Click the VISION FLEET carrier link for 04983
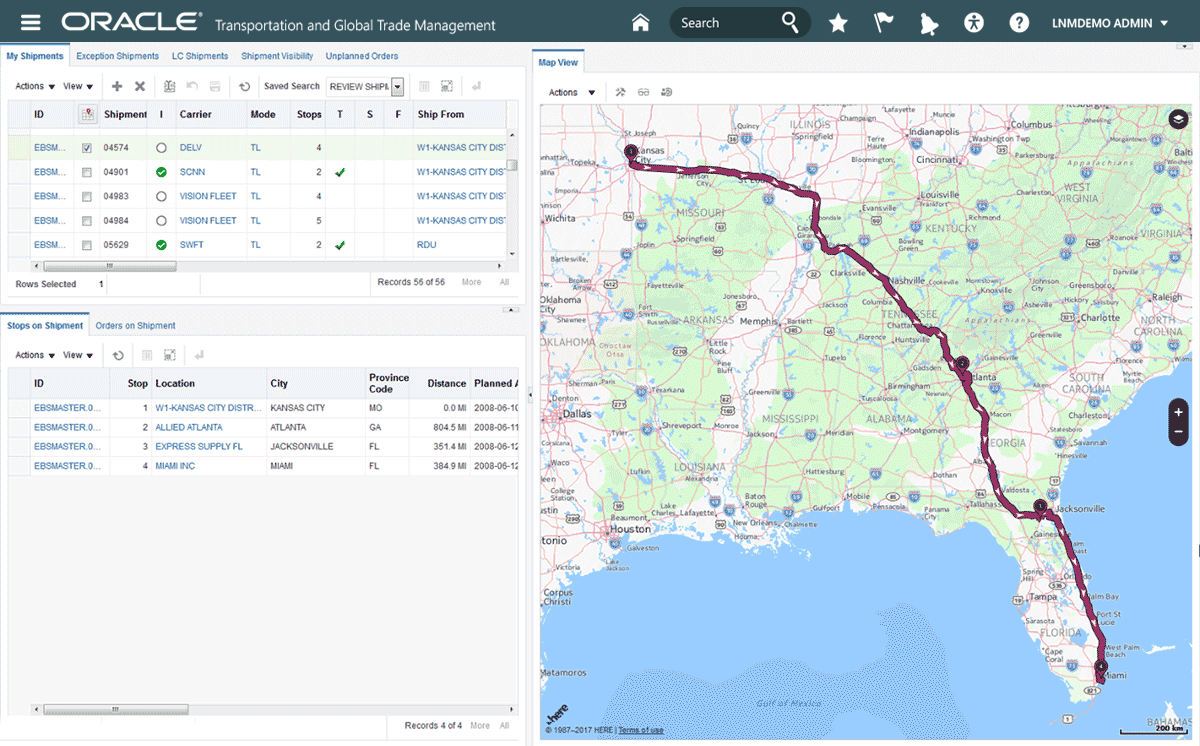 [x=208, y=196]
